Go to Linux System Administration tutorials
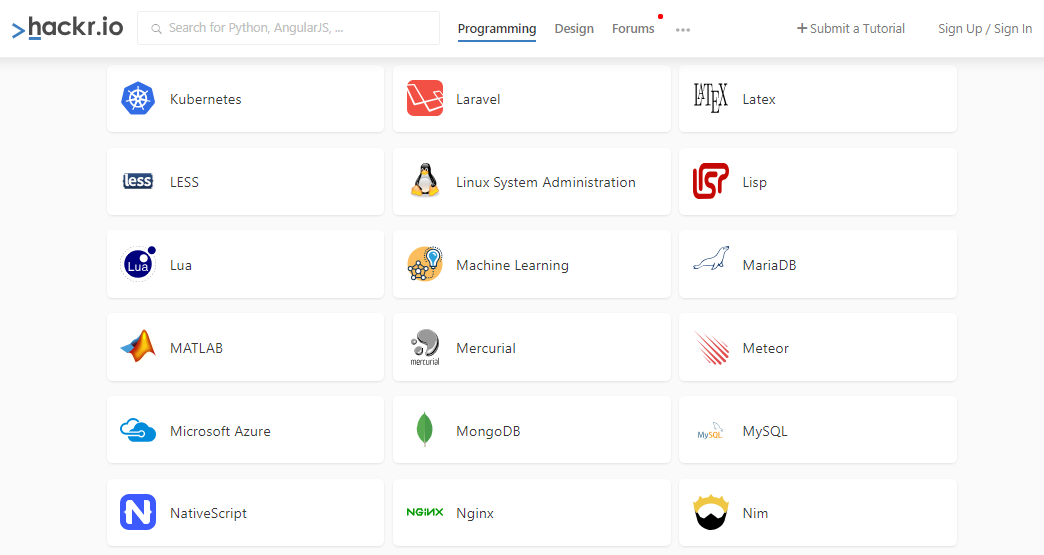 point(531,182)
